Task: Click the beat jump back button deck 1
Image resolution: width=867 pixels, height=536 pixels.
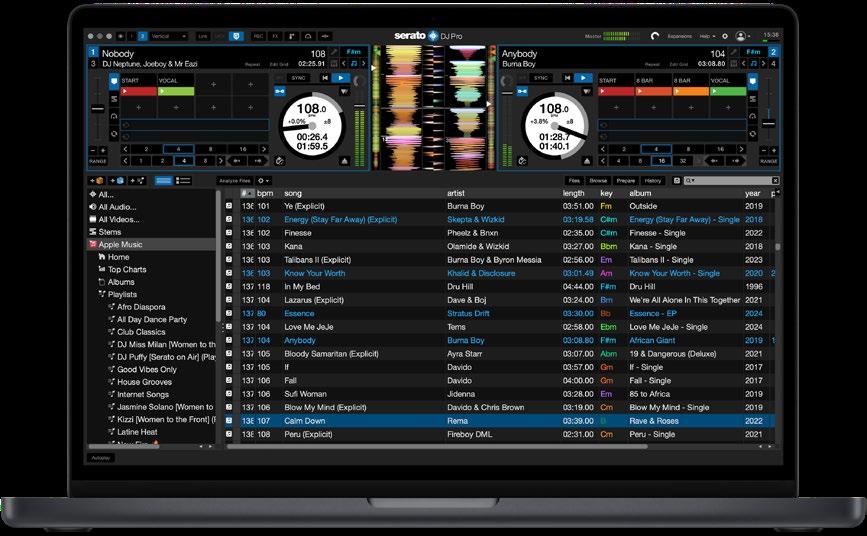Action: 238,161
